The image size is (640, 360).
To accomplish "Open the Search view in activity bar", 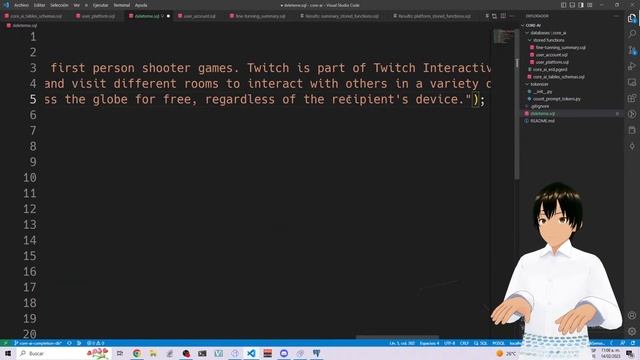I will (x=632, y=34).
